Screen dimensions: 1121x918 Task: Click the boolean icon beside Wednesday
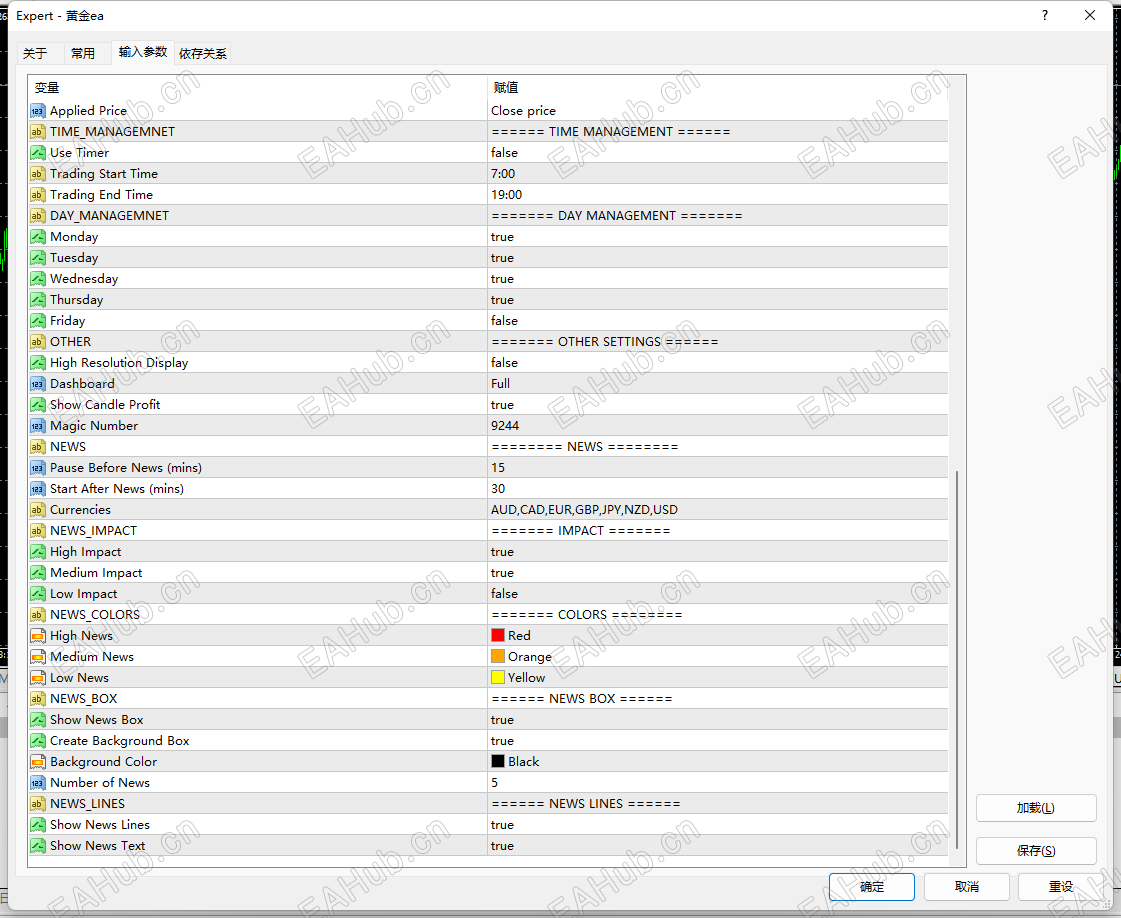tap(38, 279)
